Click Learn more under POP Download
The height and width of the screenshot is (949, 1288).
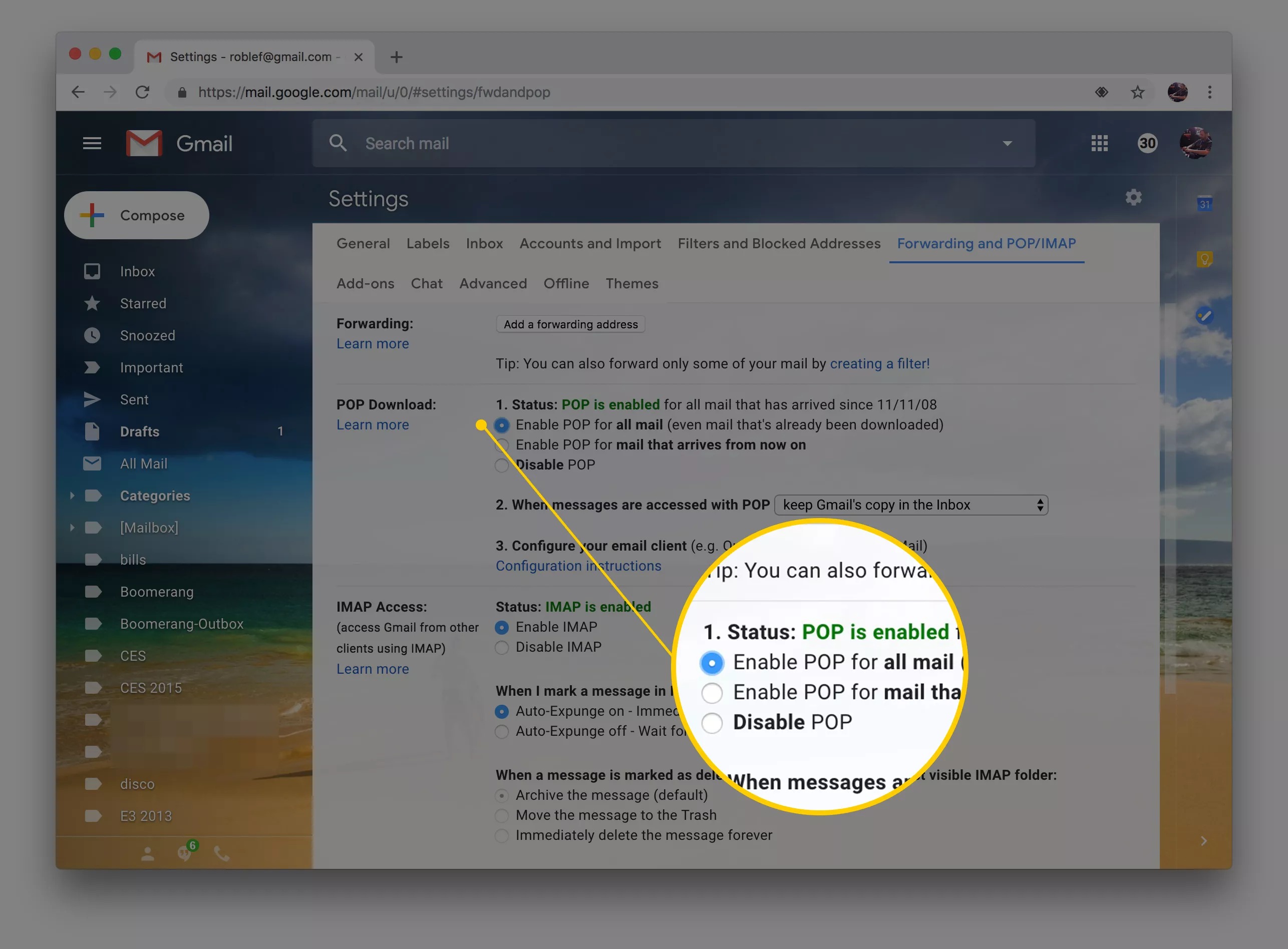pyautogui.click(x=373, y=425)
